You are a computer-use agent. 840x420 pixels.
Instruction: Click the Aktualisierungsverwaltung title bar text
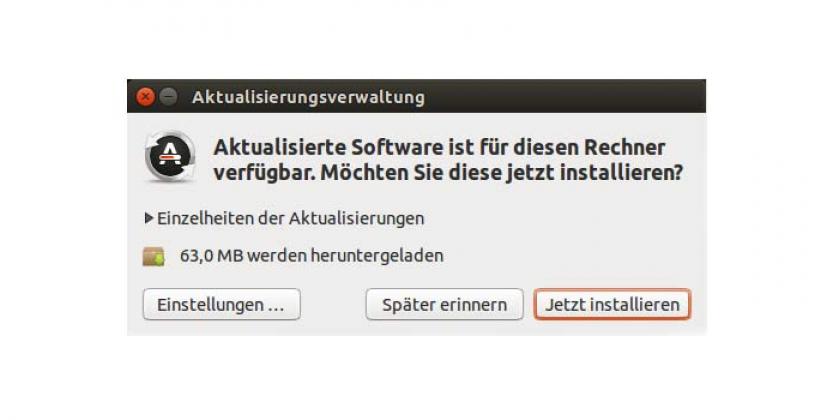click(308, 98)
